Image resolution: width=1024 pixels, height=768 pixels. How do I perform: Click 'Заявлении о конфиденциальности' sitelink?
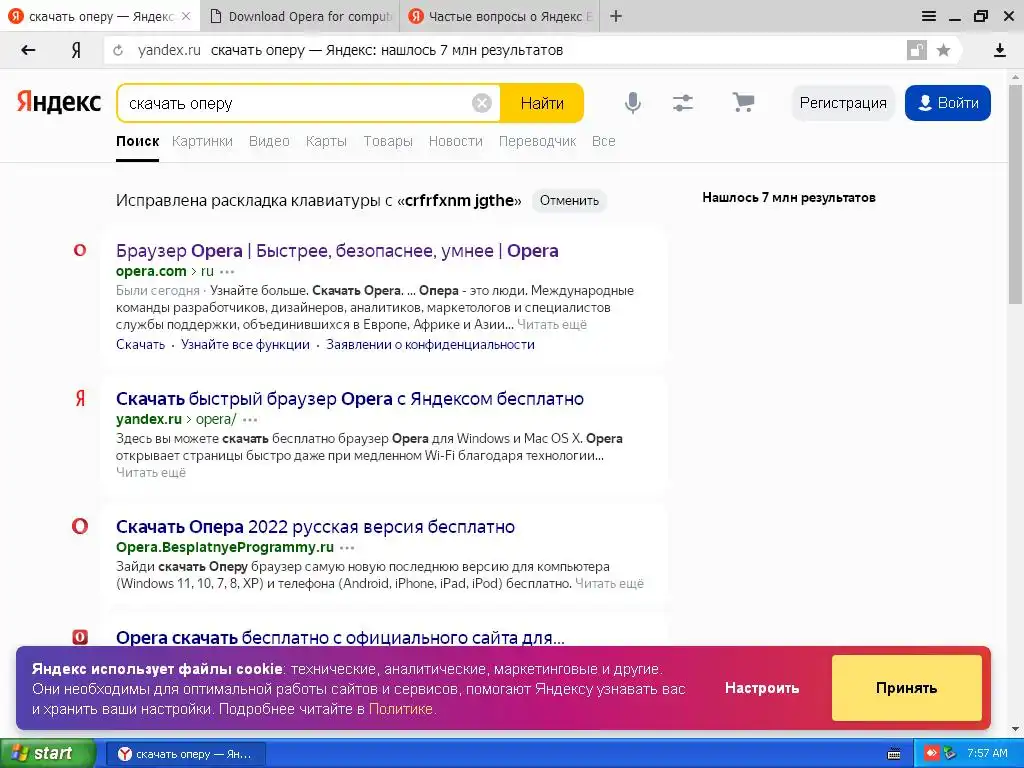[x=430, y=344]
